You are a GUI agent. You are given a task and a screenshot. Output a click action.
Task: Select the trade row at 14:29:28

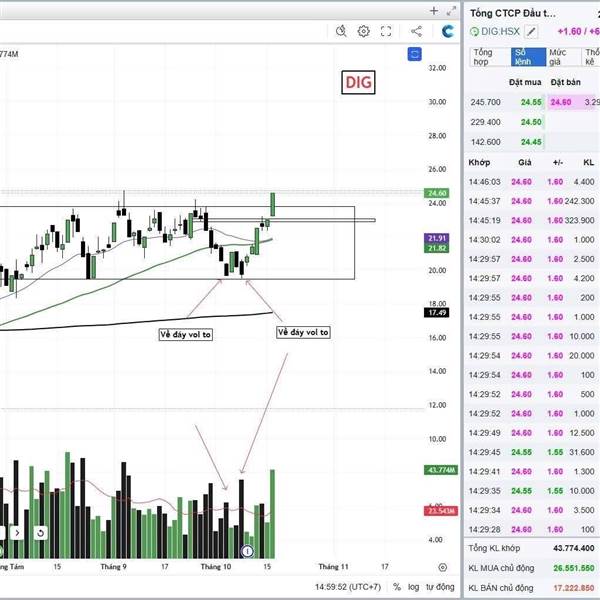pos(532,529)
